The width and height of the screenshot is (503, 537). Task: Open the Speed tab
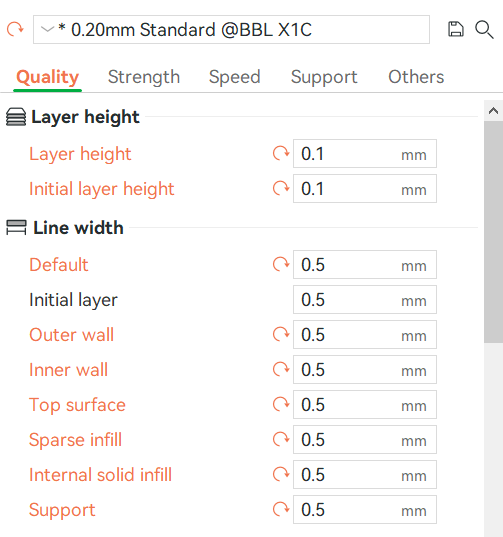point(235,77)
